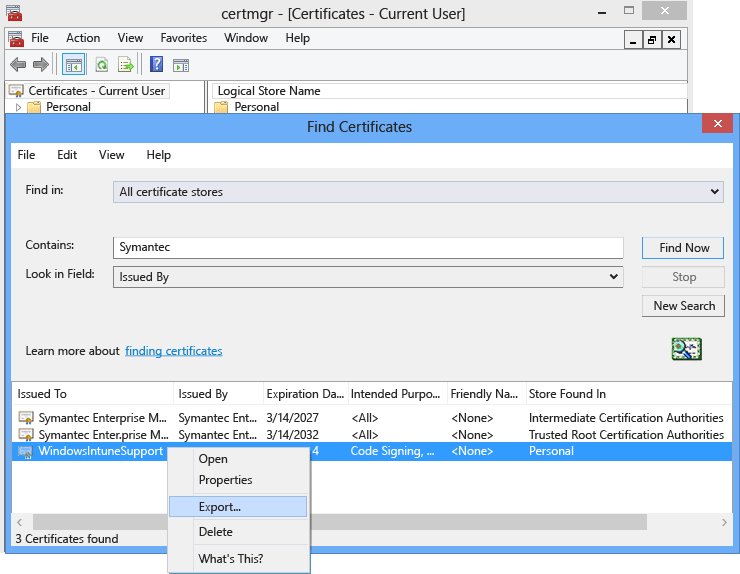Image resolution: width=740 pixels, height=574 pixels.
Task: Click certificate icon of Trusted Root row
Action: click(x=26, y=434)
